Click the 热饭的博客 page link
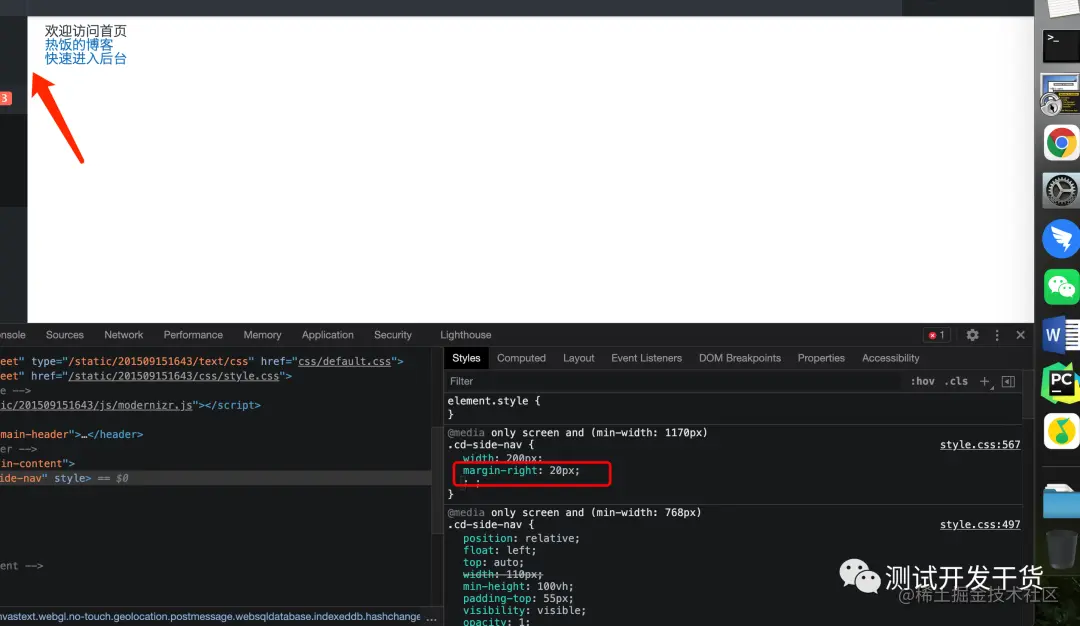Screen dimensions: 1080x626 click(79, 45)
